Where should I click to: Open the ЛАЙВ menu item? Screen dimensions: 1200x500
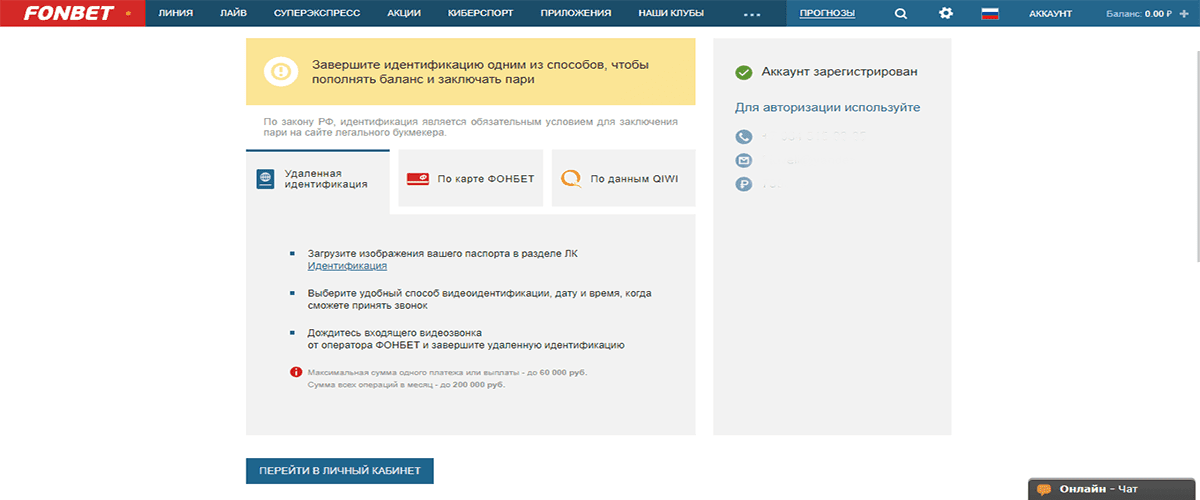233,14
